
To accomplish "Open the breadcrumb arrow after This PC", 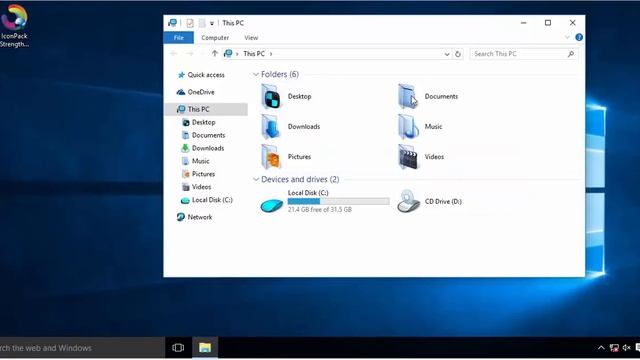I will (271, 54).
